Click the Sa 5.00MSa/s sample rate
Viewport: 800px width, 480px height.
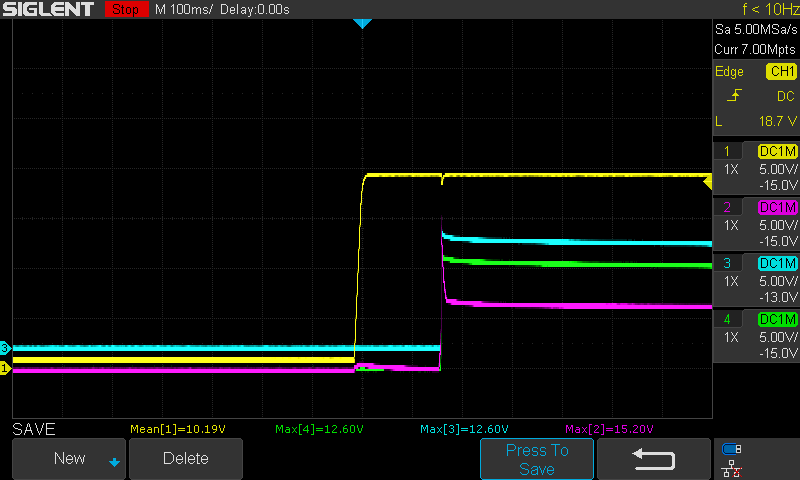756,29
